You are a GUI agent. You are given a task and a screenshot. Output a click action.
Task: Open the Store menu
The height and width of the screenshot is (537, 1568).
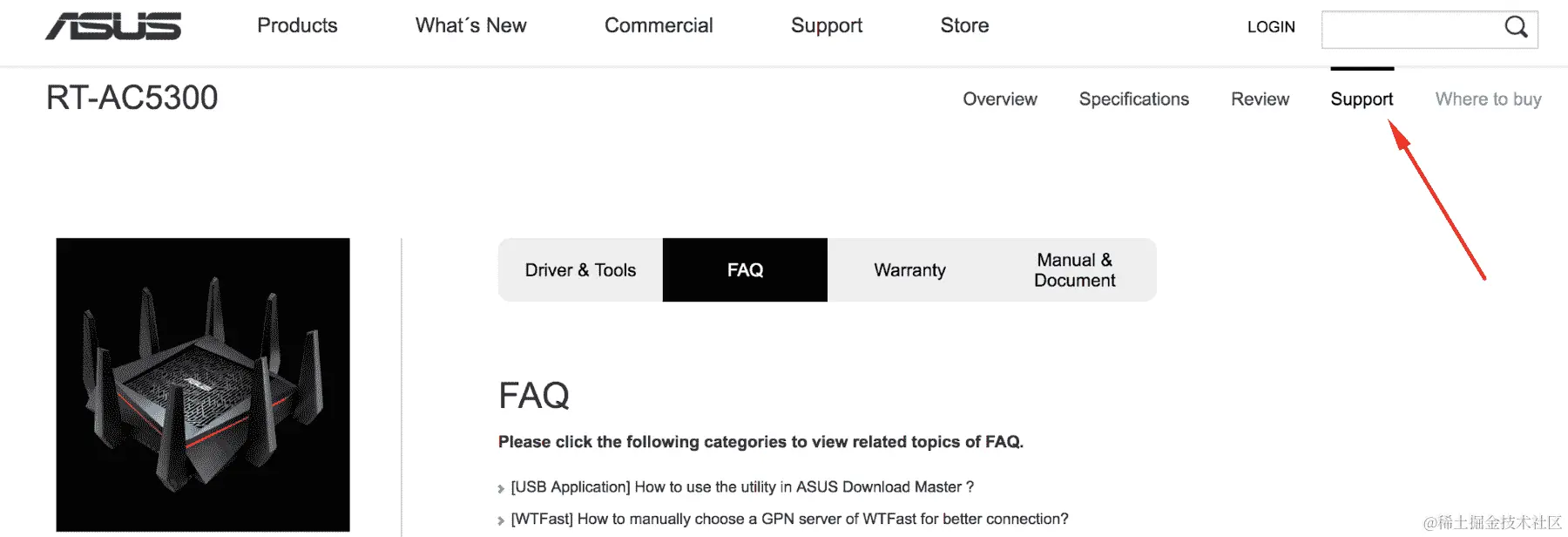pos(964,26)
